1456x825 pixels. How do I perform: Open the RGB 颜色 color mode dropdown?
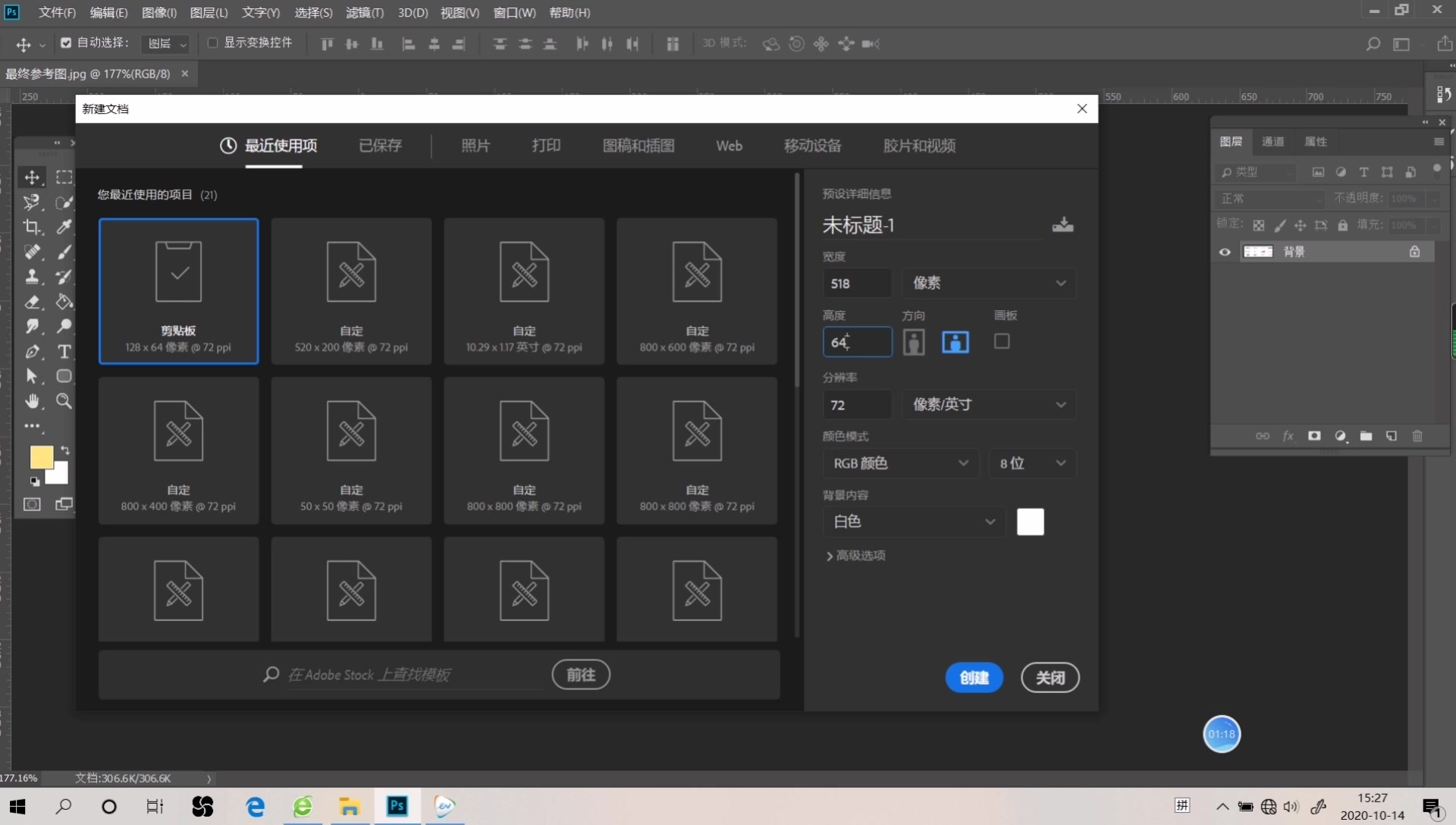[899, 463]
